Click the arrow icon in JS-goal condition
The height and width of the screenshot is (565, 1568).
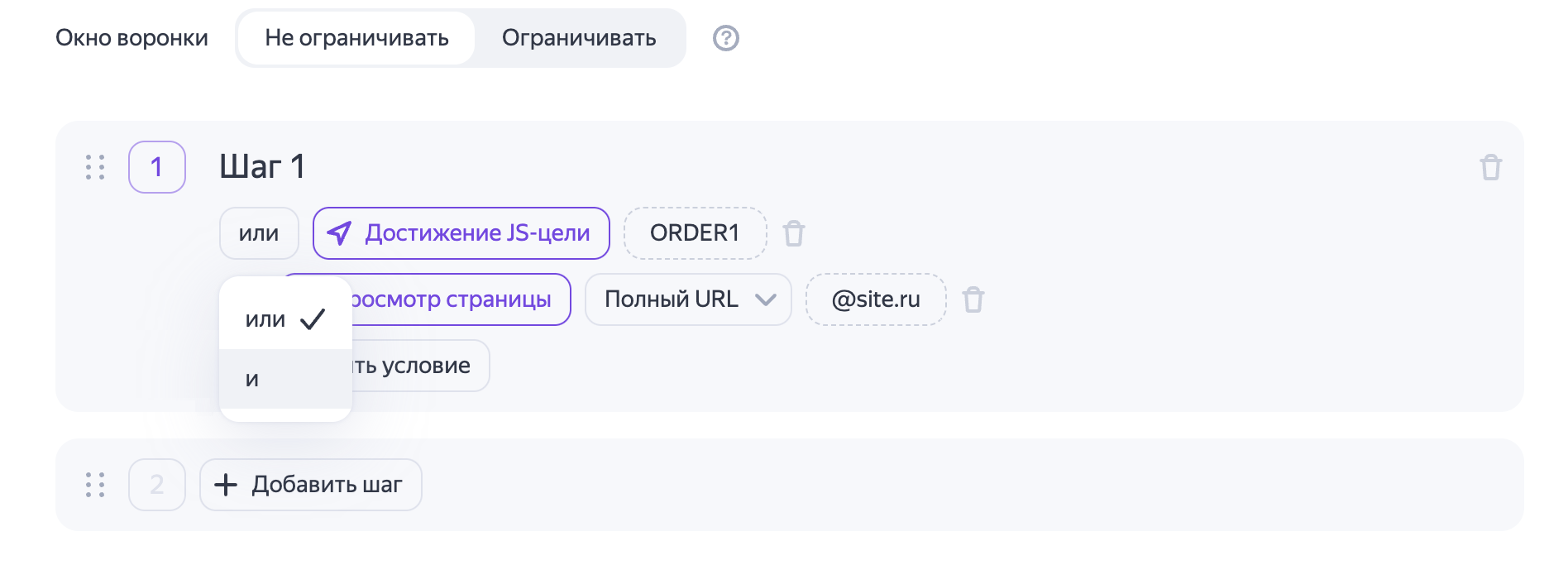339,233
